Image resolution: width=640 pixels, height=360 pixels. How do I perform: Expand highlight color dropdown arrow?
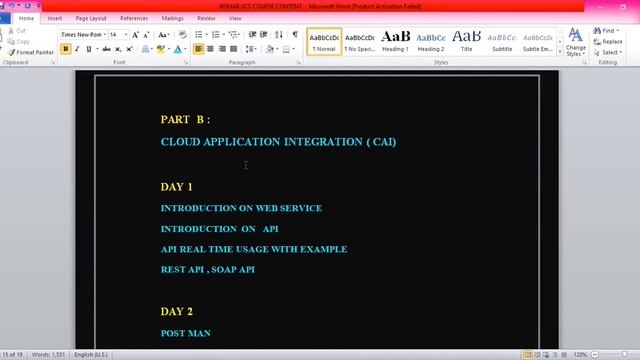coord(169,49)
